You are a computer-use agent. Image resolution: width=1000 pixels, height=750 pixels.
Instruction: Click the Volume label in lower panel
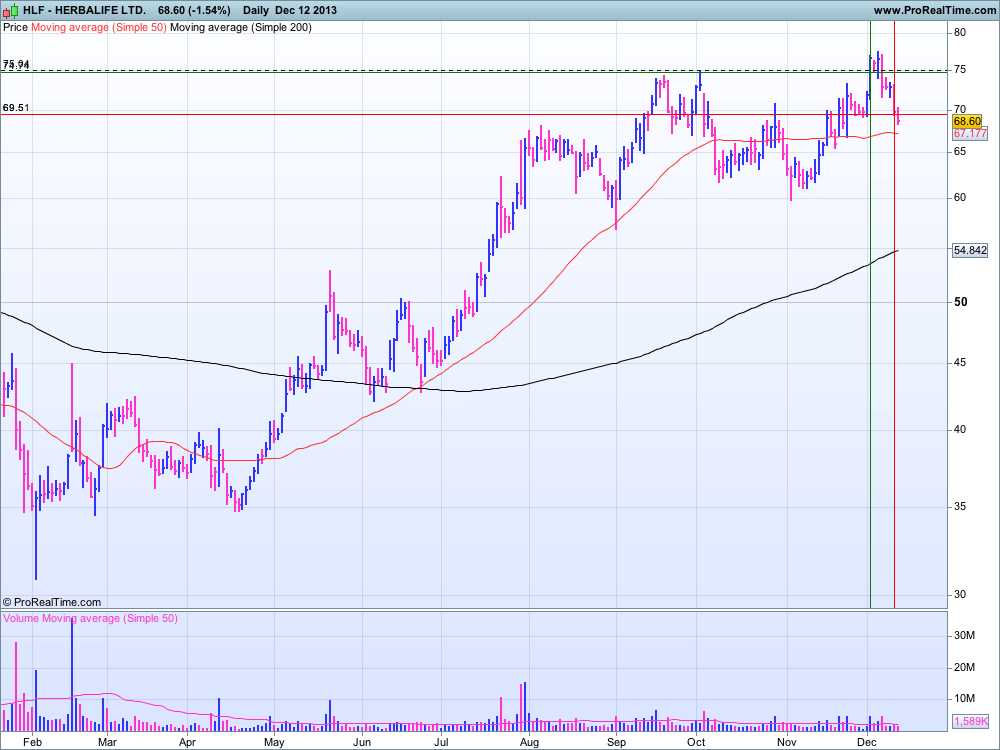(x=21, y=618)
